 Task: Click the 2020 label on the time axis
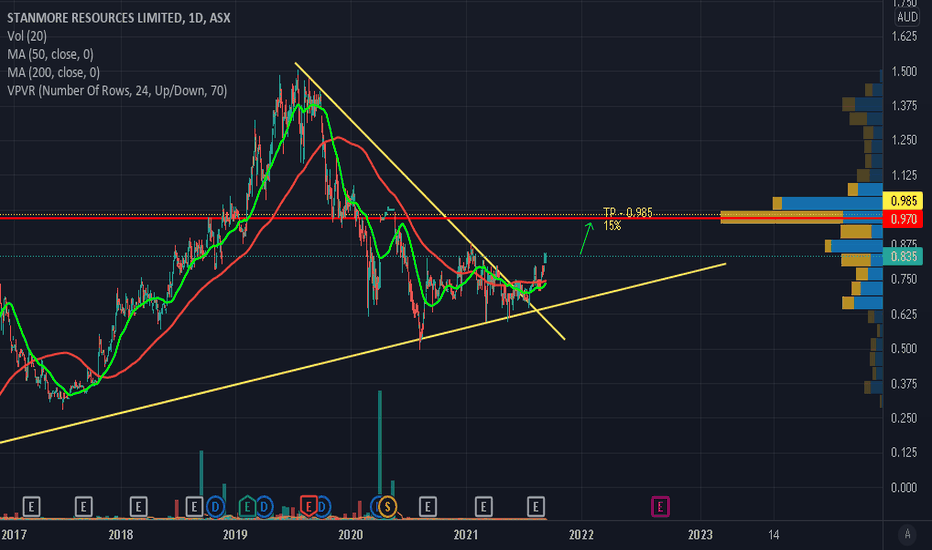(351, 535)
